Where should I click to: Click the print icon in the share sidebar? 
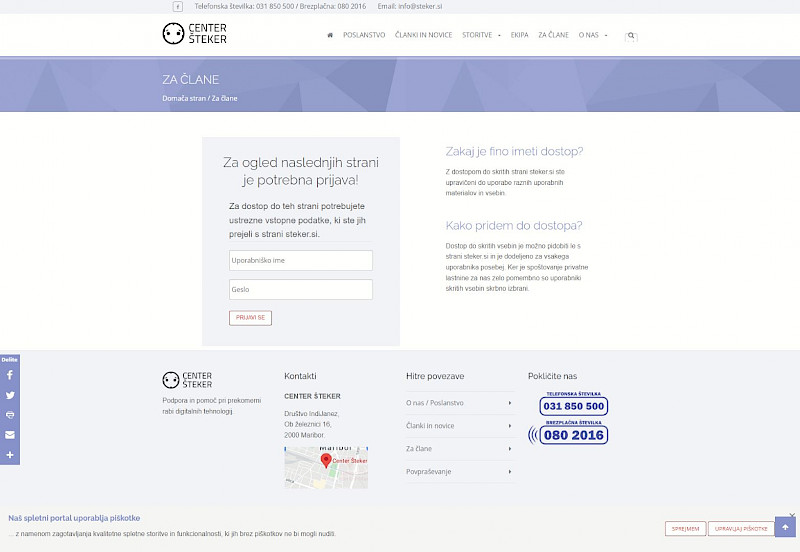10,414
